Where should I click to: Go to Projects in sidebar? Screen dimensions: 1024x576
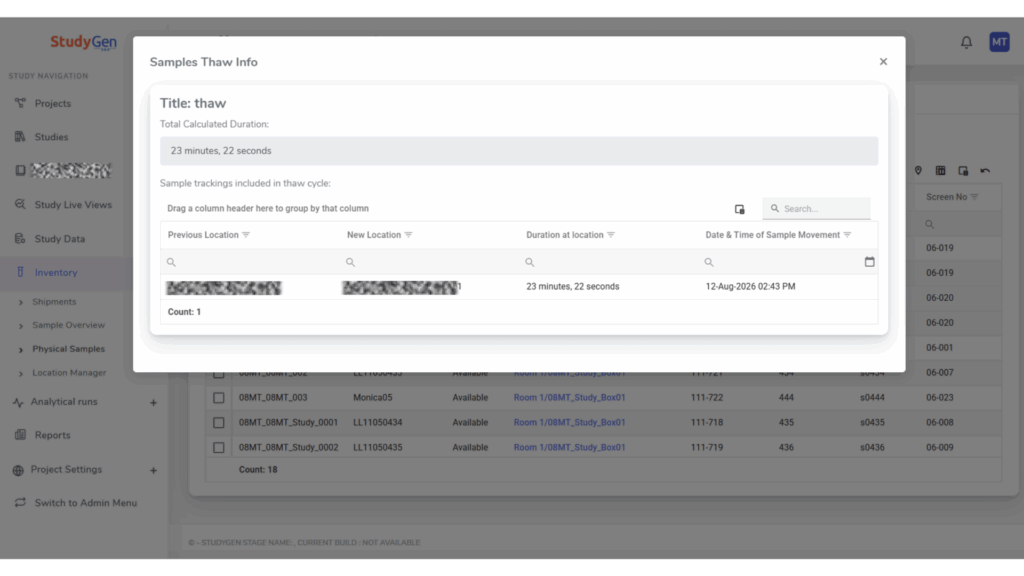pyautogui.click(x=52, y=103)
